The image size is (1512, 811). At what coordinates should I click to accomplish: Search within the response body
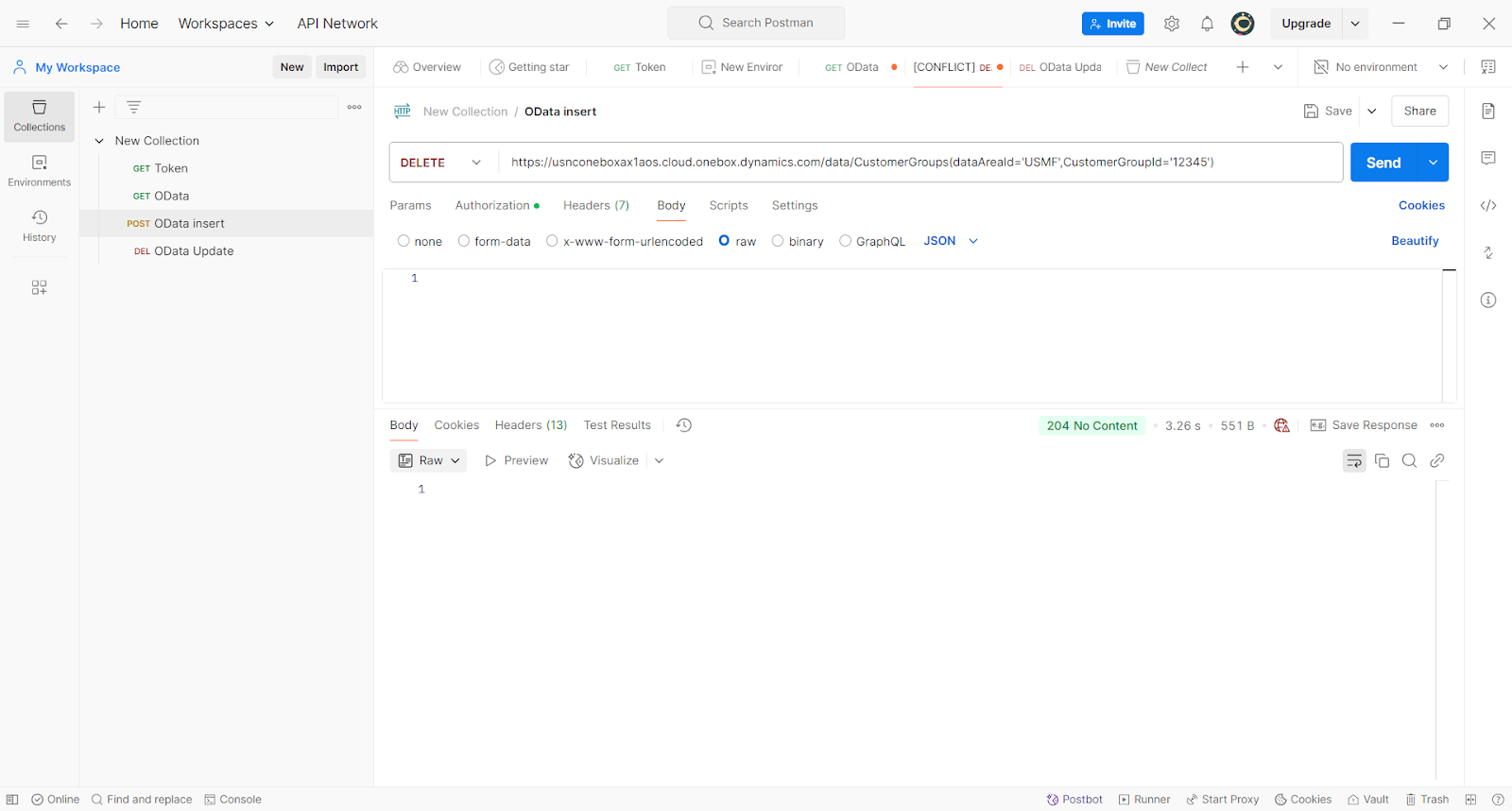(x=1409, y=460)
